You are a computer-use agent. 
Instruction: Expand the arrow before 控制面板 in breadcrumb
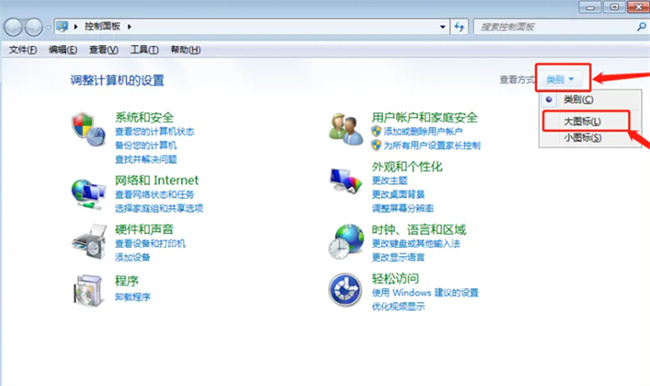click(76, 27)
